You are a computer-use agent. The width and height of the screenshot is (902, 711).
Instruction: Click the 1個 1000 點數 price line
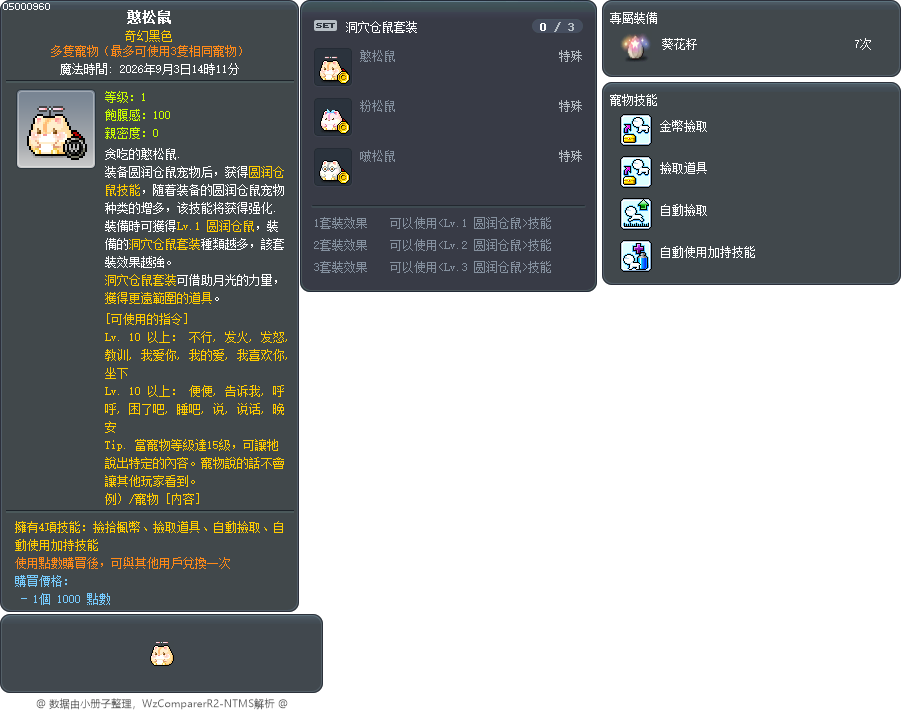pos(65,599)
